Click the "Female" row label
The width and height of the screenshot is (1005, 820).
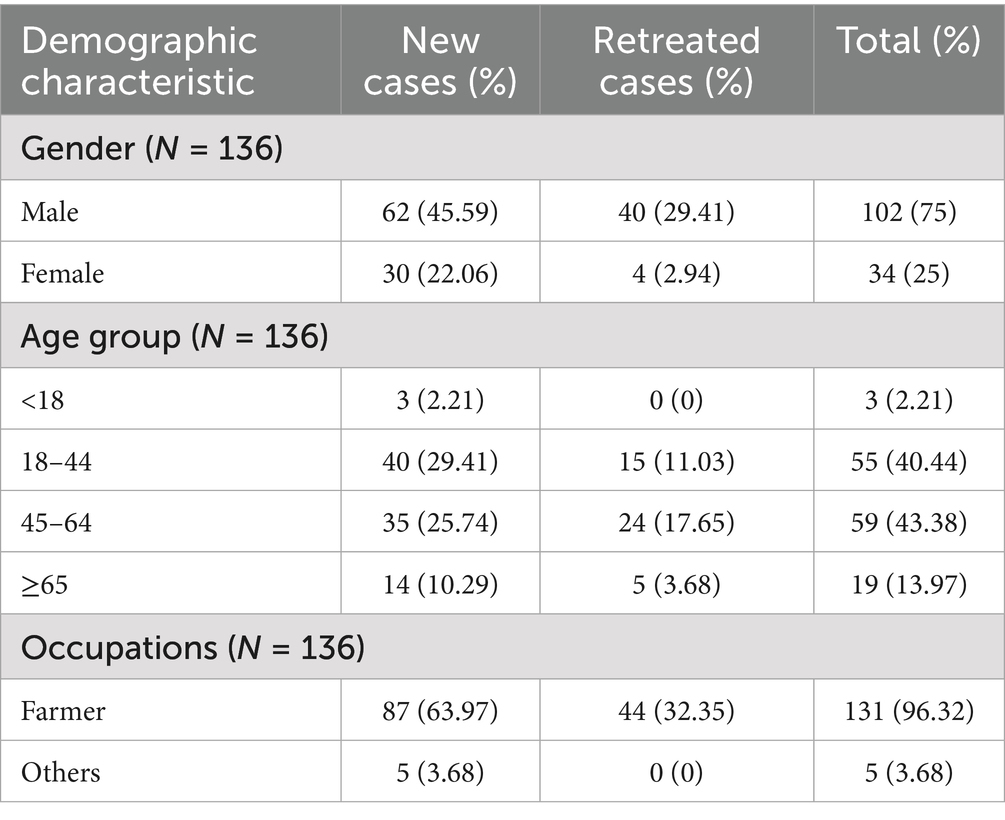pyautogui.click(x=62, y=273)
